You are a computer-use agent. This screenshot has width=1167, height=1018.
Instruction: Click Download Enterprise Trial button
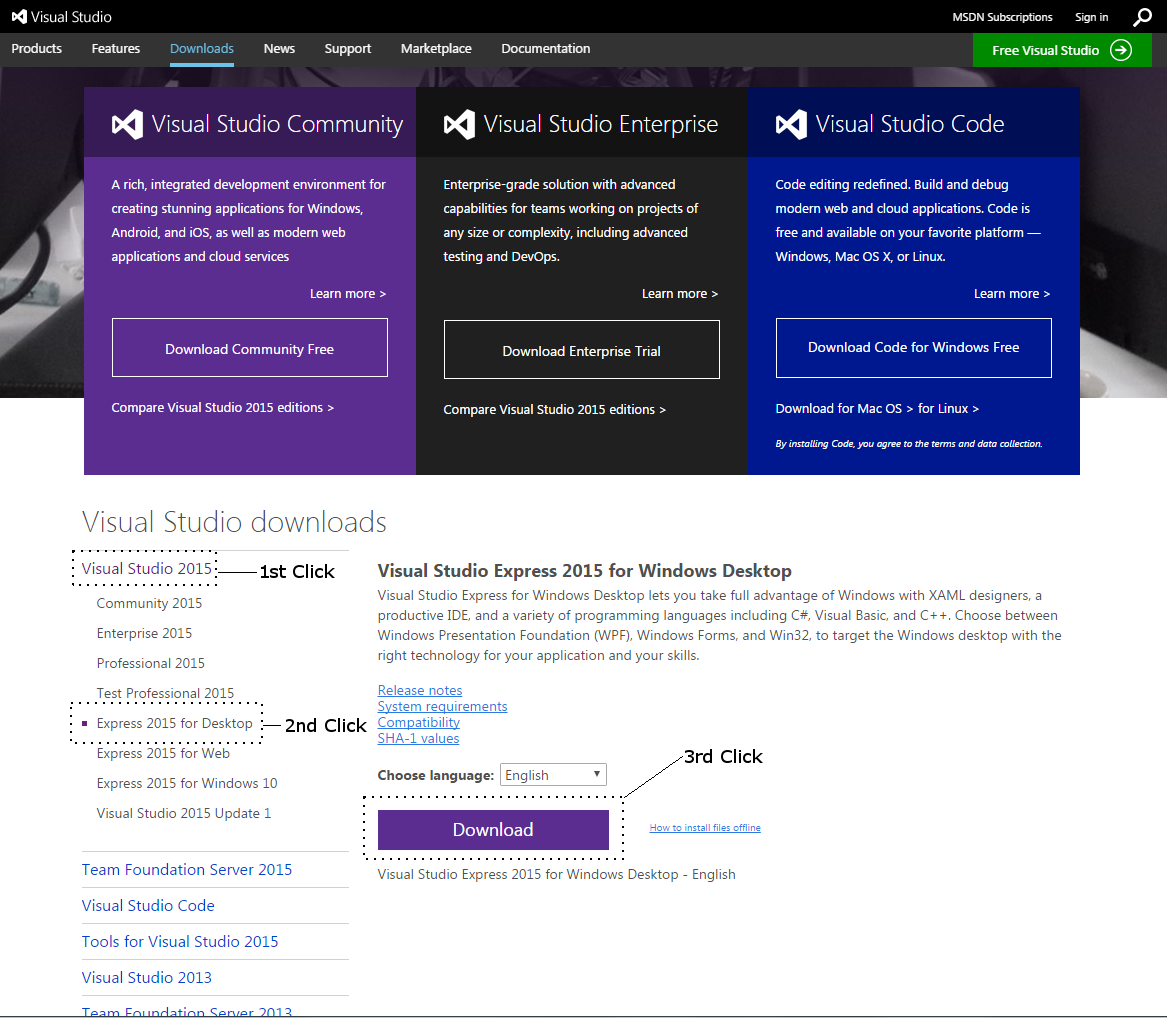pos(581,350)
